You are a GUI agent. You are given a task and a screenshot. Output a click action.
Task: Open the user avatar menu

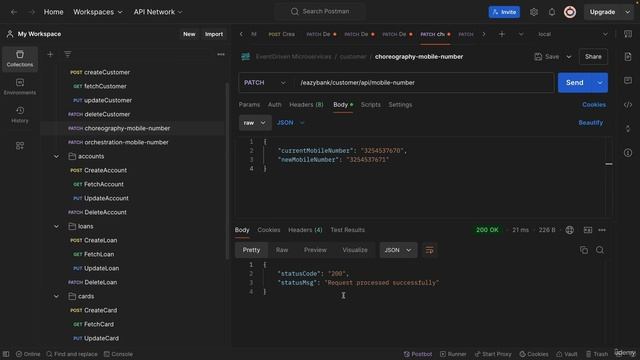tap(570, 12)
